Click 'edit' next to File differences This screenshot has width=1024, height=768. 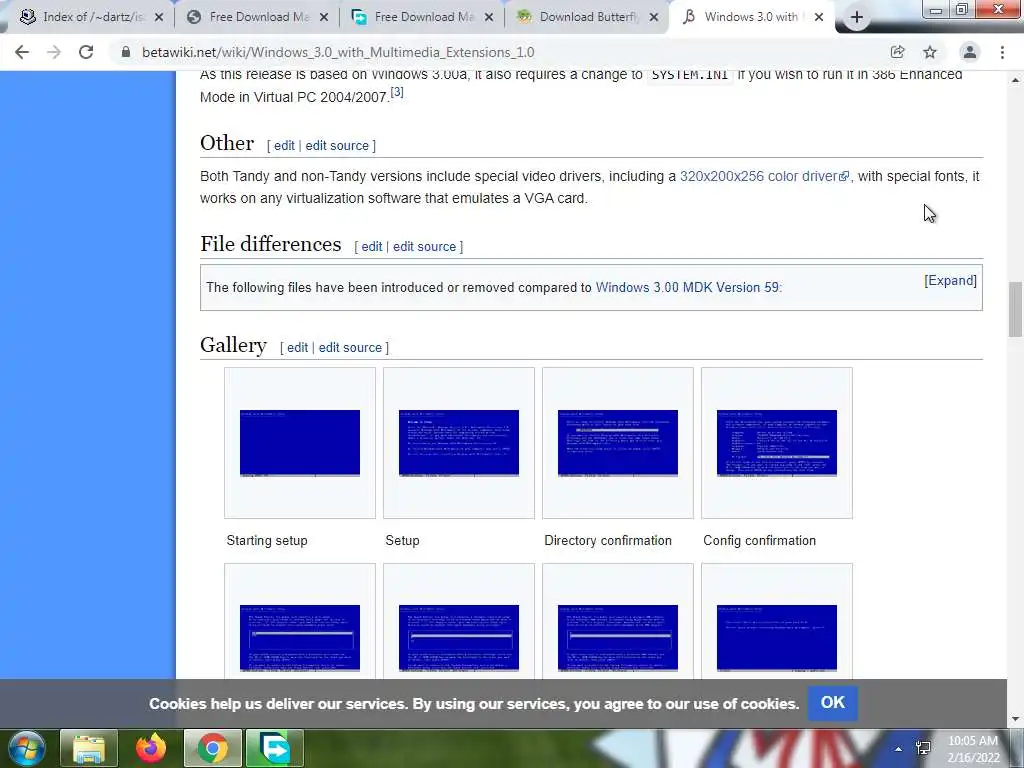tap(372, 247)
